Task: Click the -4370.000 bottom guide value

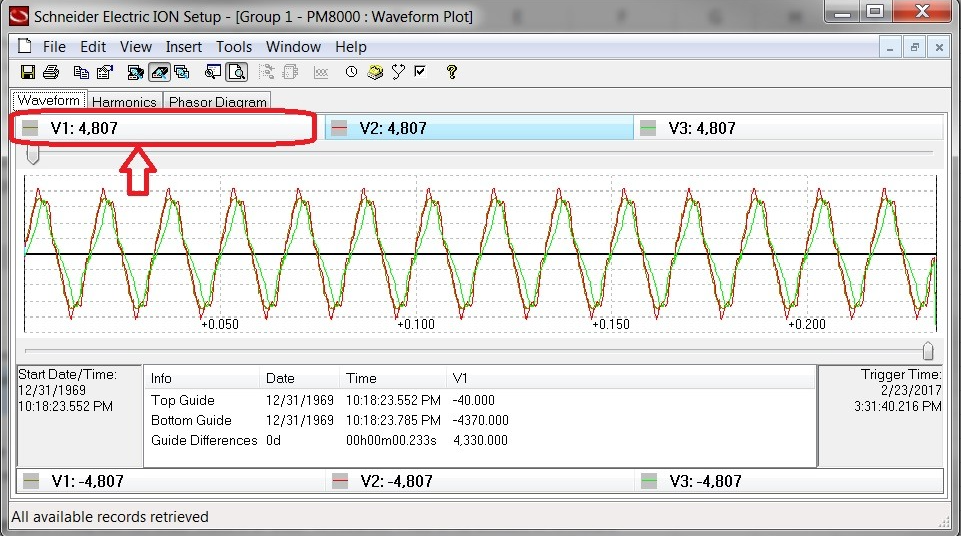Action: [480, 421]
